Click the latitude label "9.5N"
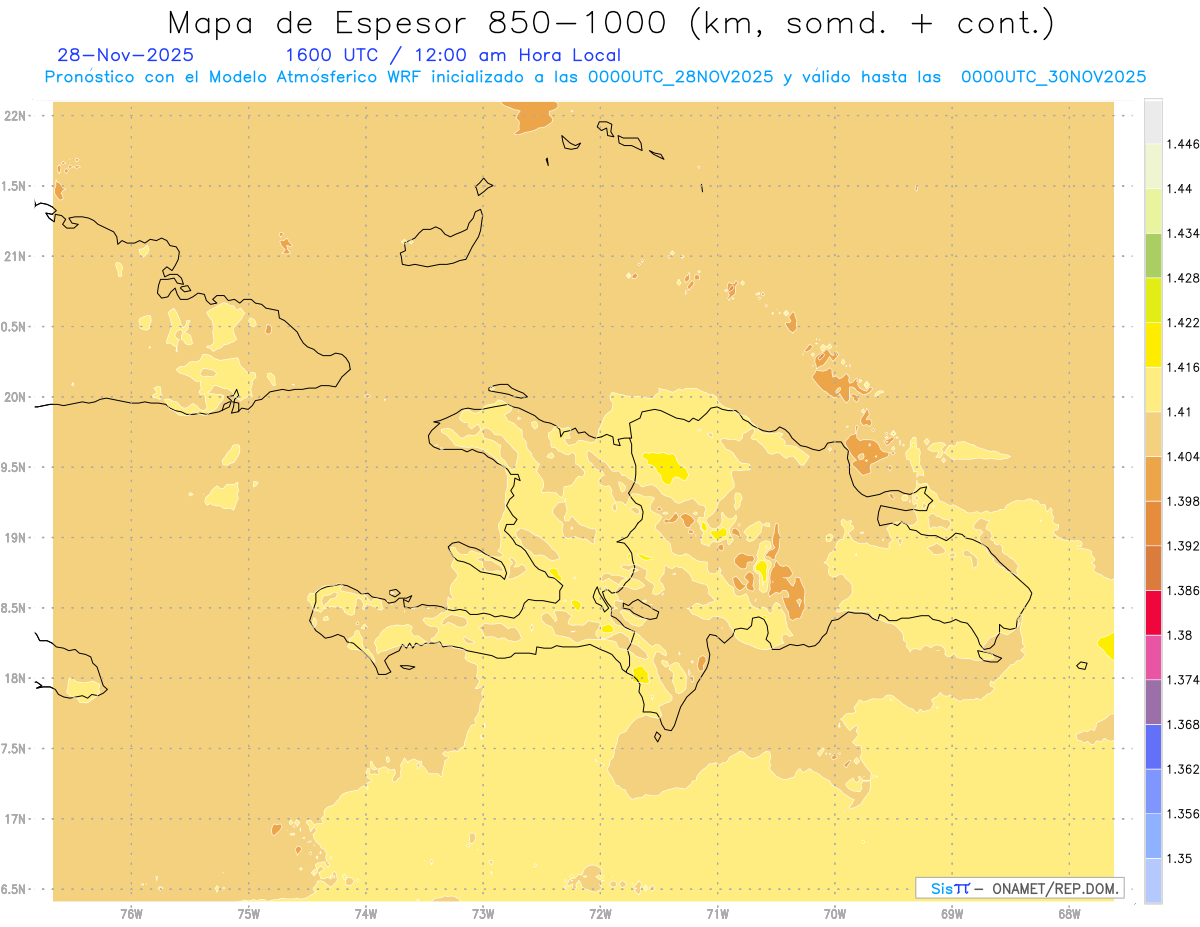Viewport: 1200px width, 927px height. pyautogui.click(x=13, y=467)
